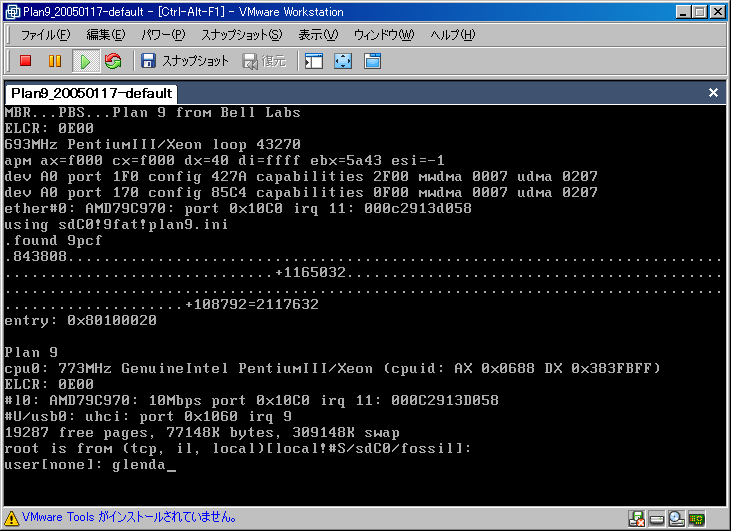Reset the virtual machine via red-green arrows icon
The image size is (731, 531).
(x=113, y=61)
